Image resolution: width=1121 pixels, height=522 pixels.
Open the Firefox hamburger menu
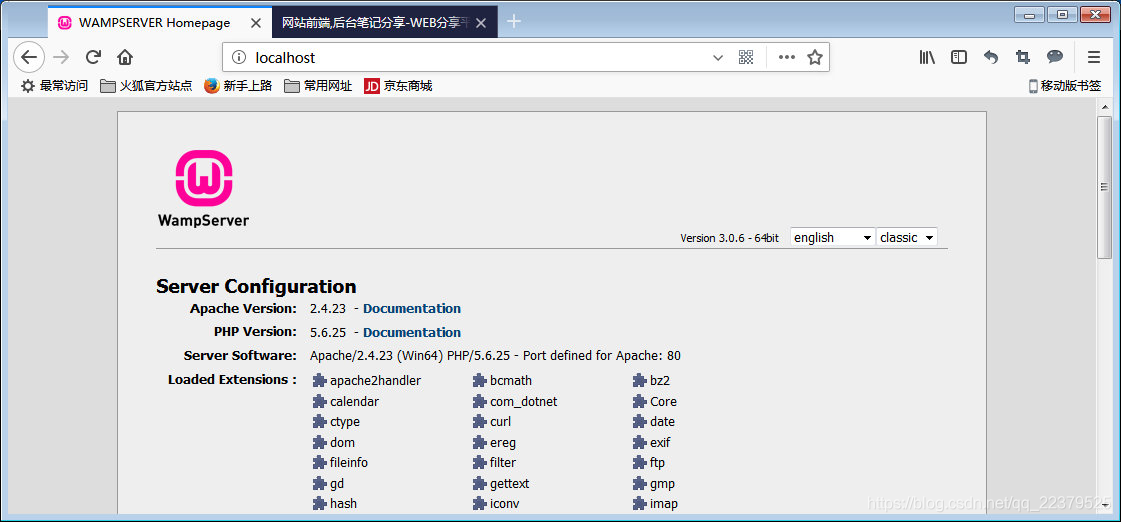[1094, 57]
